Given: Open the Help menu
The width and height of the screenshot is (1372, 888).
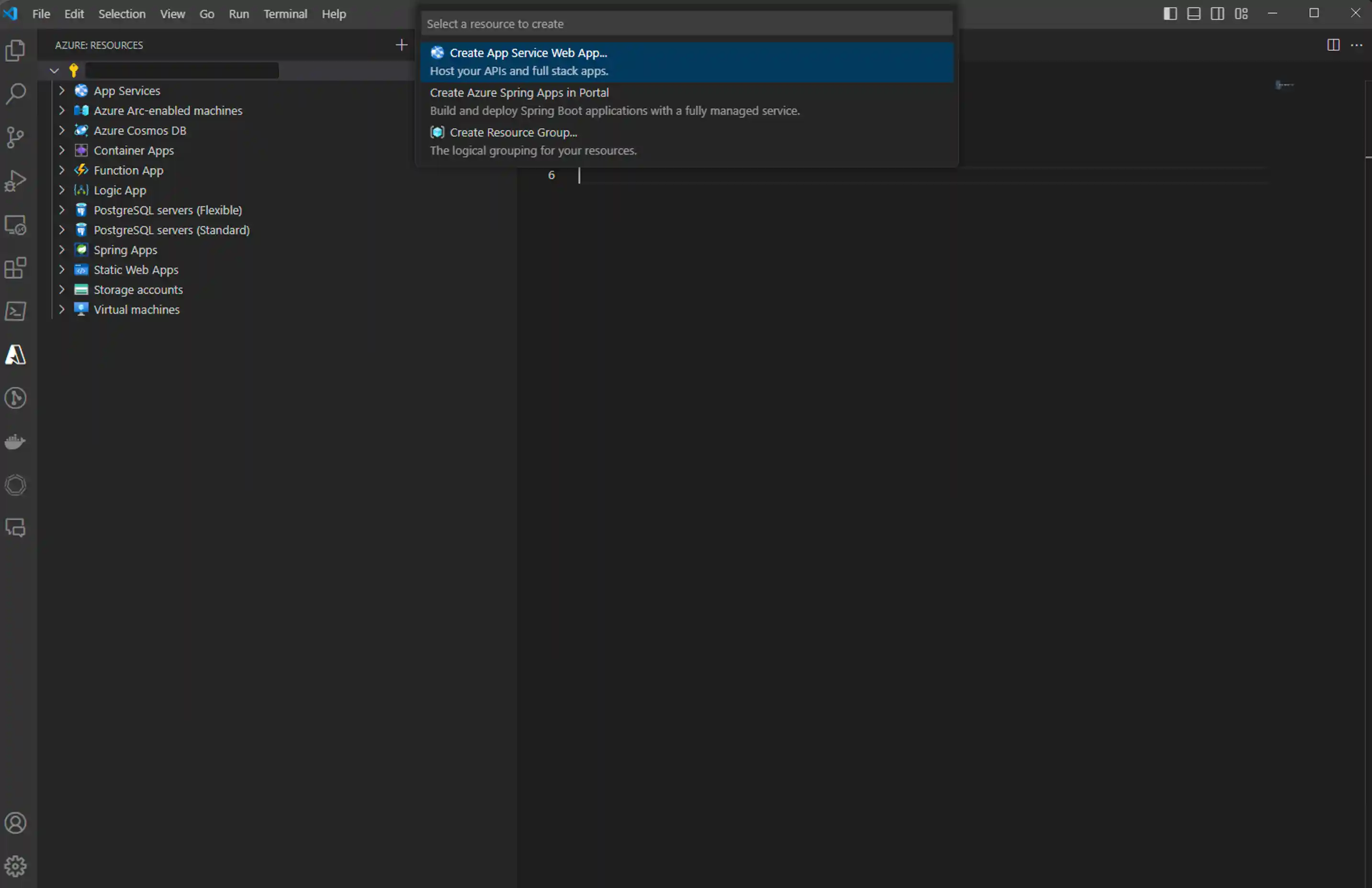Looking at the screenshot, I should click(x=334, y=13).
